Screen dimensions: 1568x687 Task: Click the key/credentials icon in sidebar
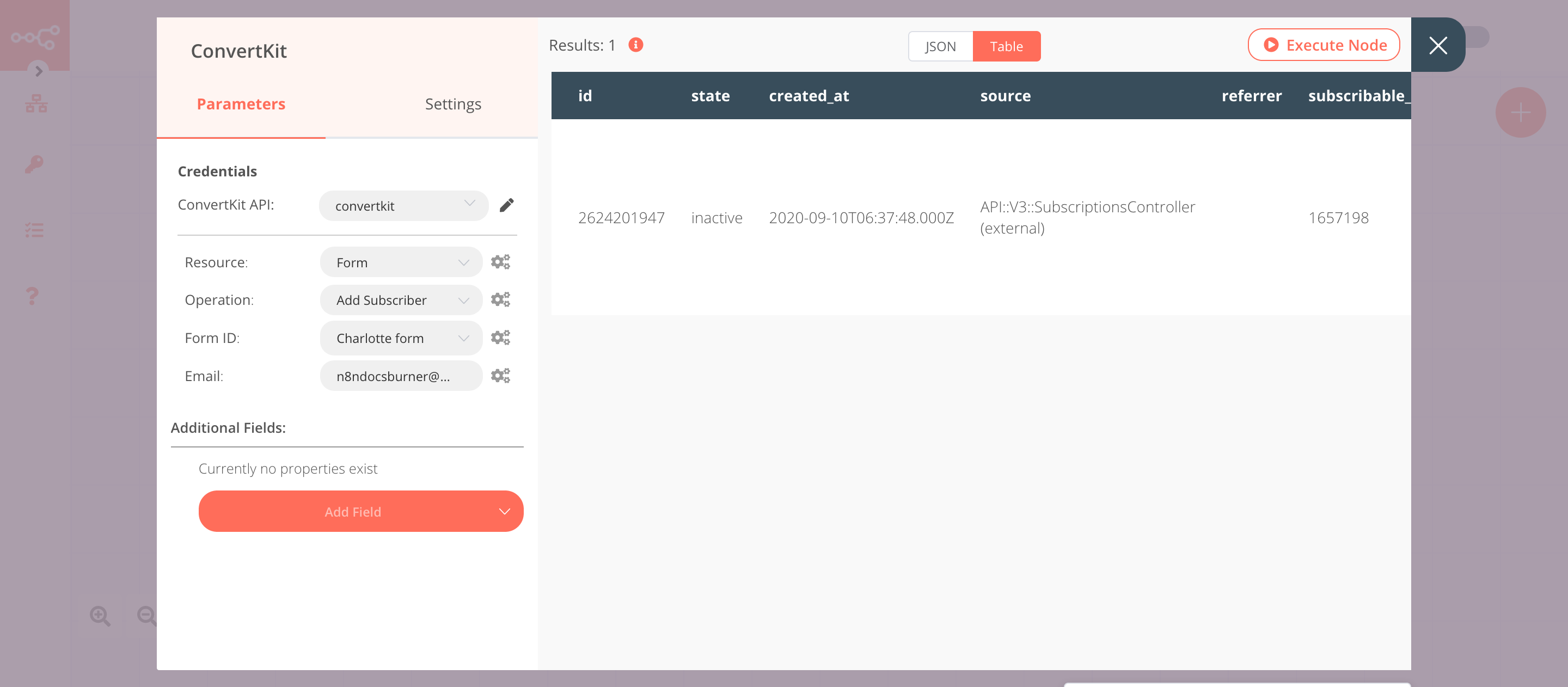(x=34, y=164)
